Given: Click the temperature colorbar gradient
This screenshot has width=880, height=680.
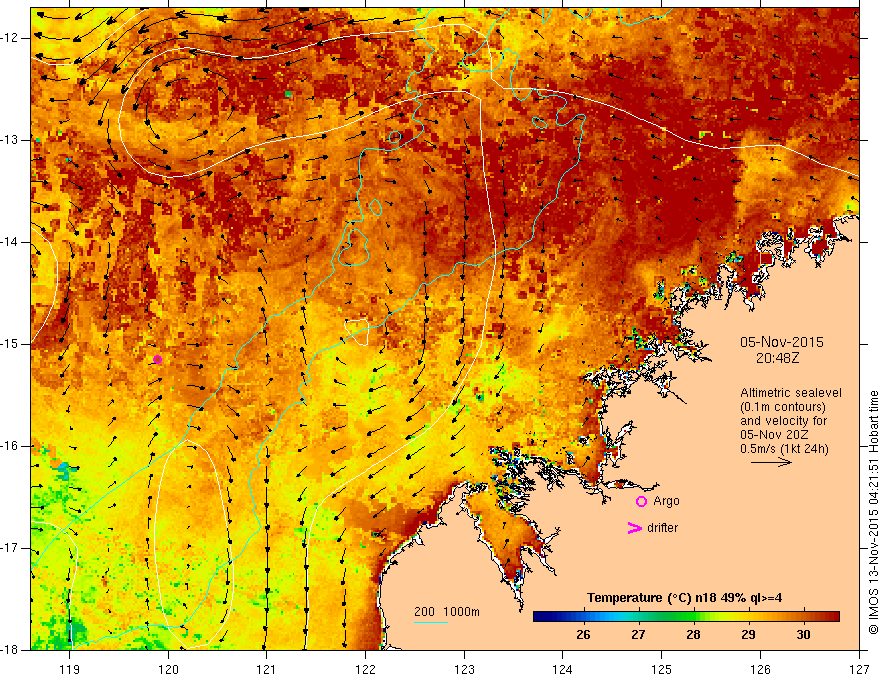Looking at the screenshot, I should click(x=686, y=616).
